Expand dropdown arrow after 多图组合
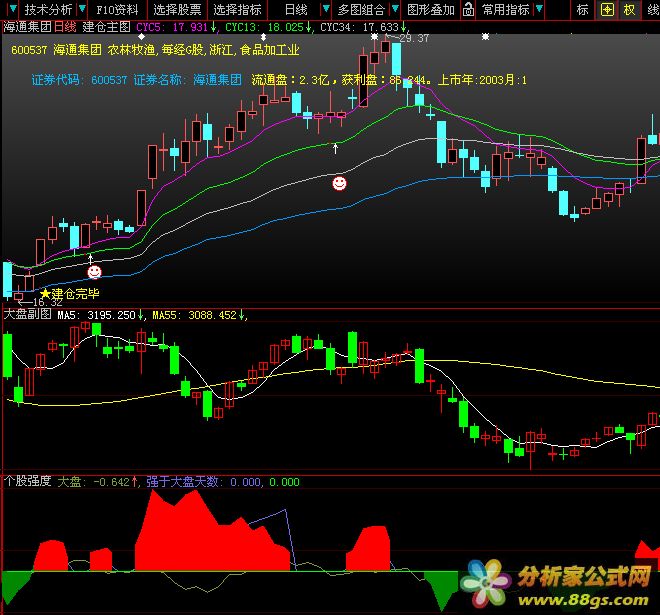This screenshot has height=615, width=660. [x=395, y=9]
